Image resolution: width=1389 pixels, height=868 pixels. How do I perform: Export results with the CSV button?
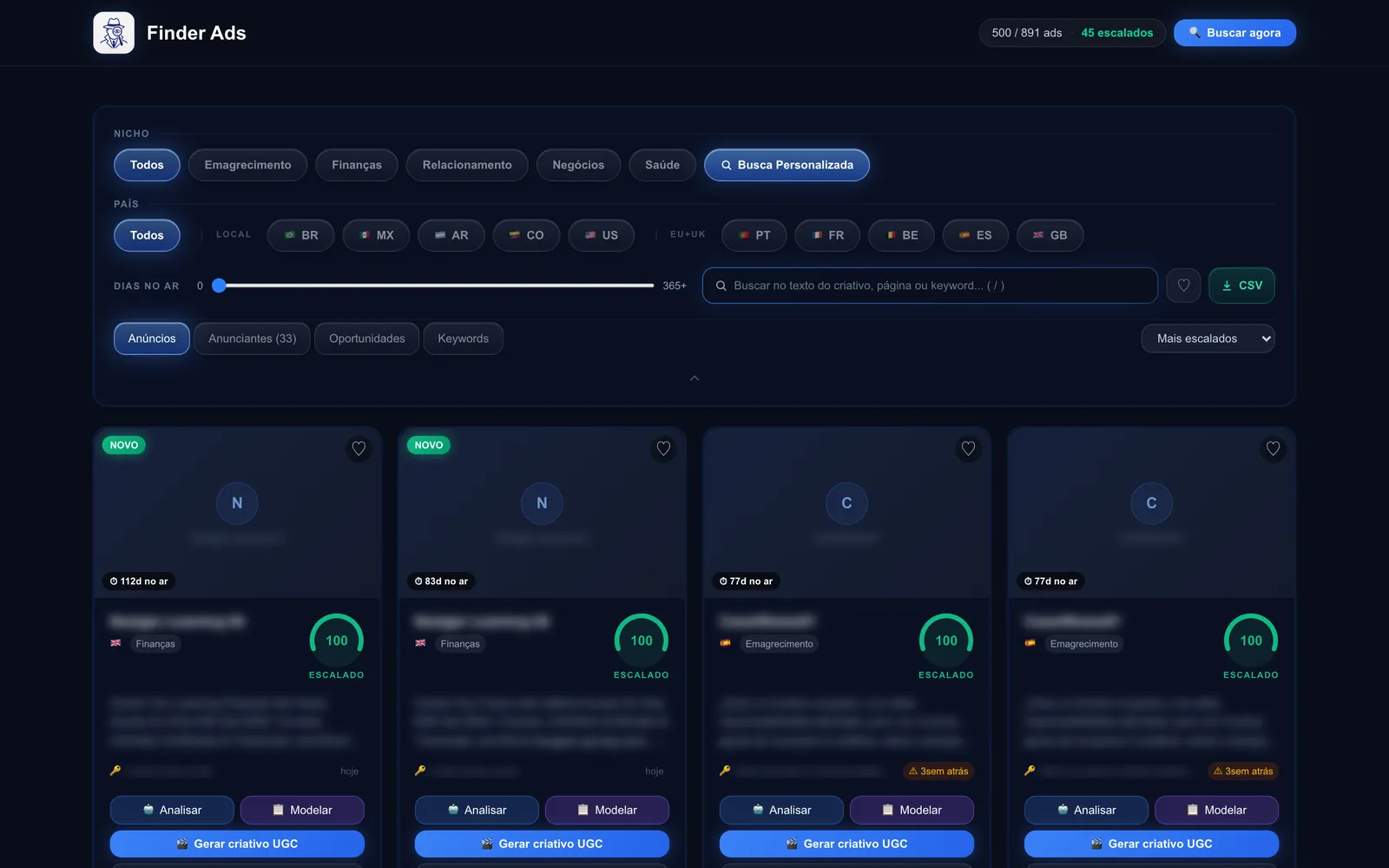1241,286
